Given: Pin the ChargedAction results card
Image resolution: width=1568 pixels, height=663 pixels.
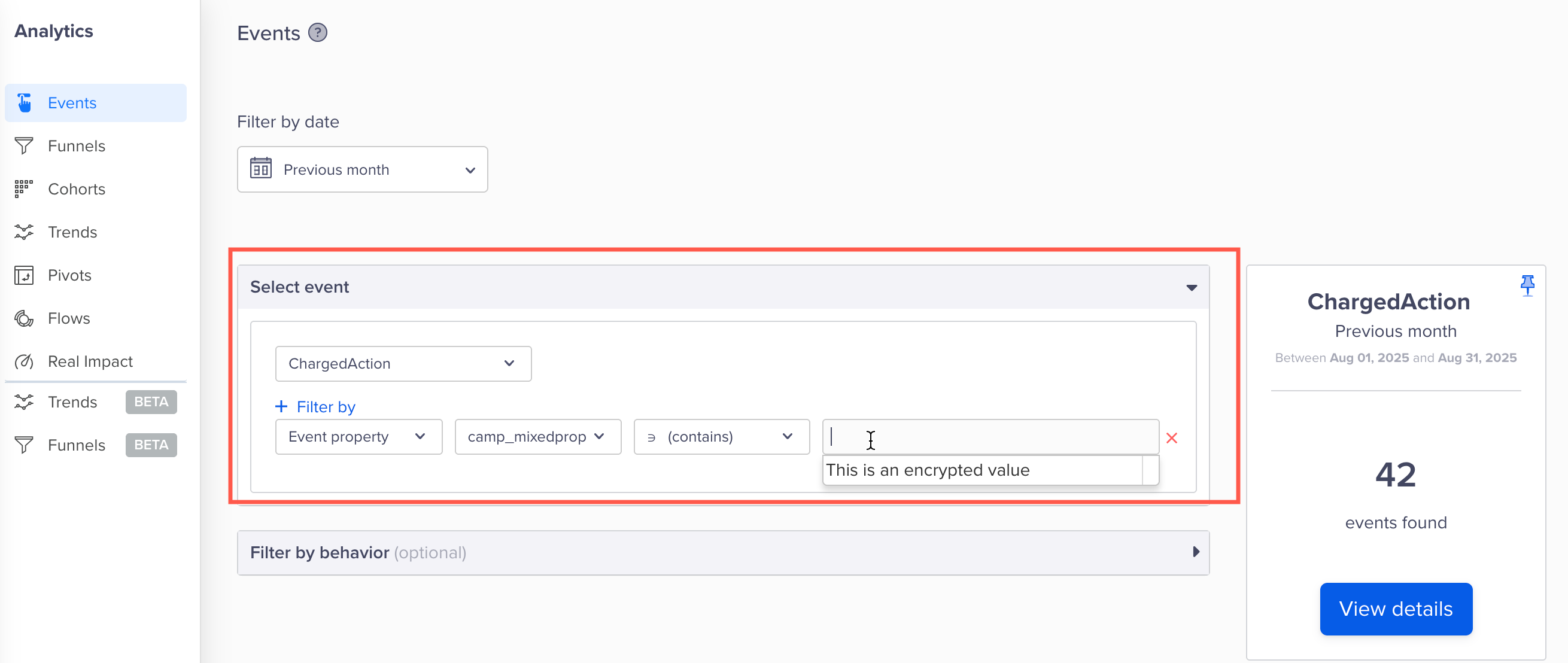Looking at the screenshot, I should pyautogui.click(x=1527, y=285).
